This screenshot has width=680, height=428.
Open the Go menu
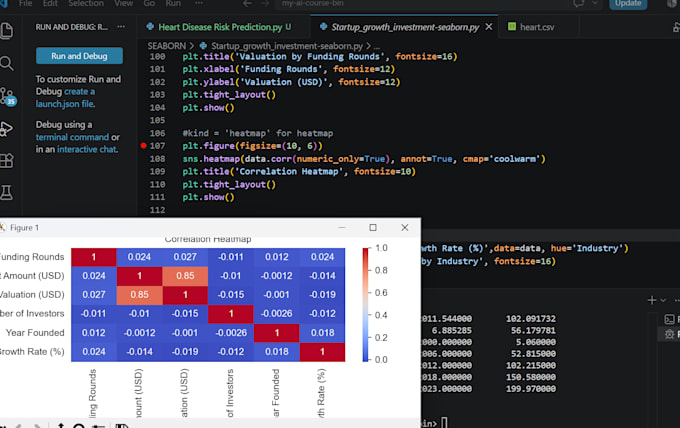click(149, 3)
